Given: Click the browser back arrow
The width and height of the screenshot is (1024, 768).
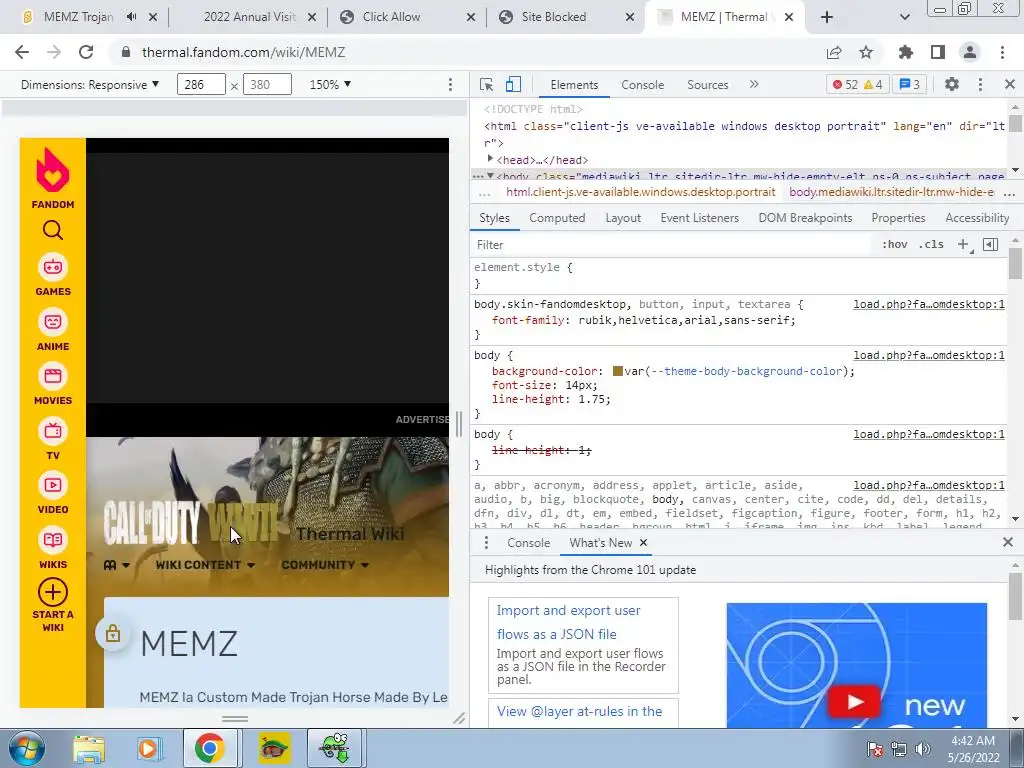Looking at the screenshot, I should point(22,52).
